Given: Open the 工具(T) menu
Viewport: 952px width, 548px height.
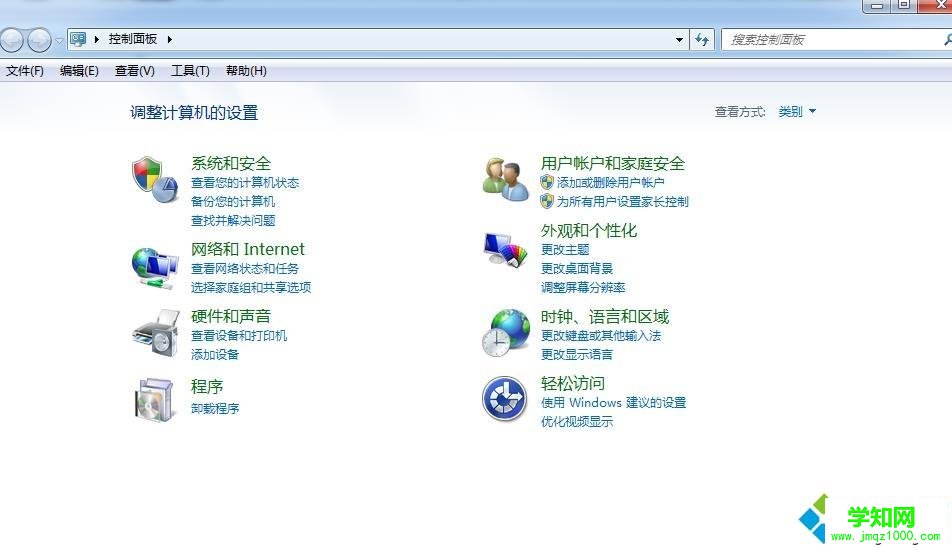Looking at the screenshot, I should [x=190, y=71].
